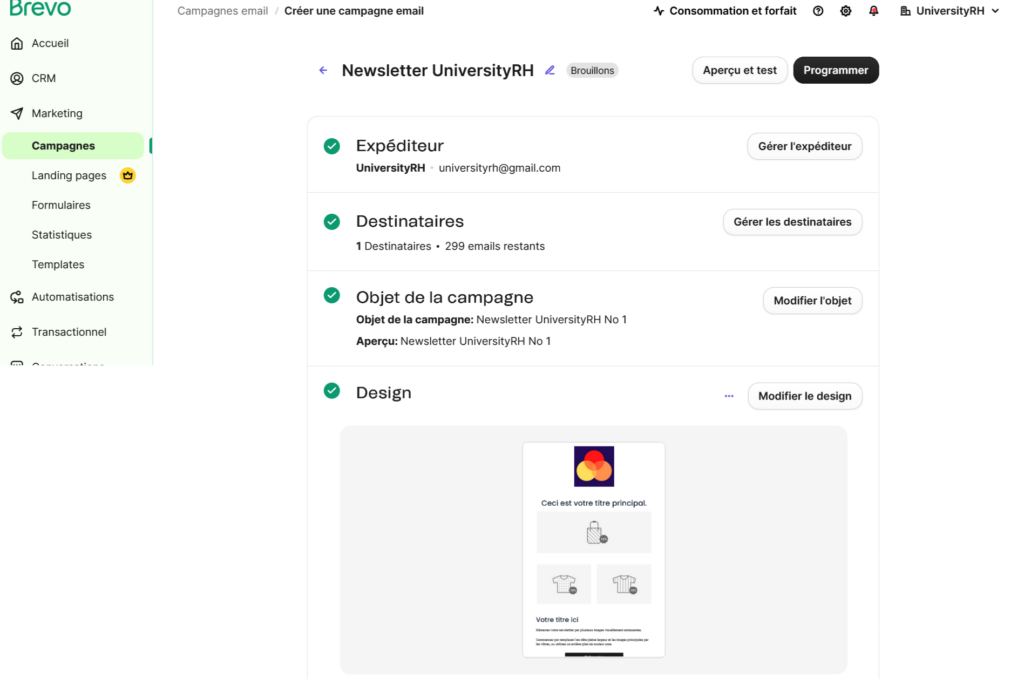The height and width of the screenshot is (679, 1024).
Task: Open the settings gear icon
Action: click(x=846, y=11)
